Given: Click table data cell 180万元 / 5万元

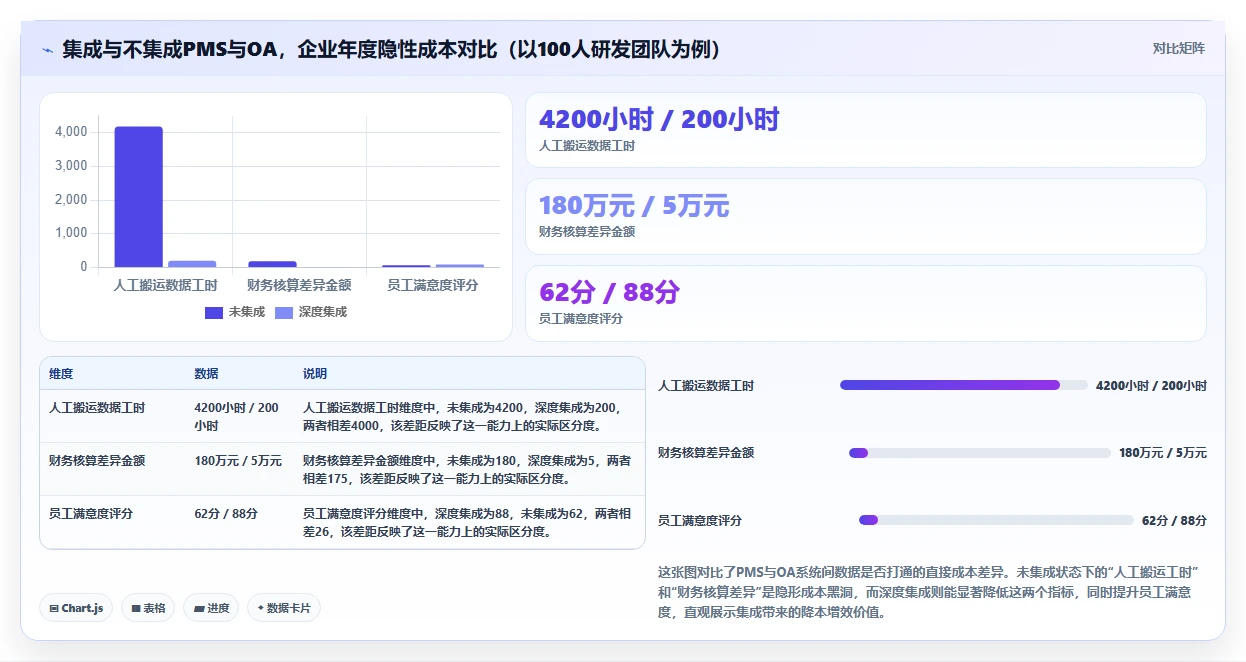Looking at the screenshot, I should click(x=238, y=461).
